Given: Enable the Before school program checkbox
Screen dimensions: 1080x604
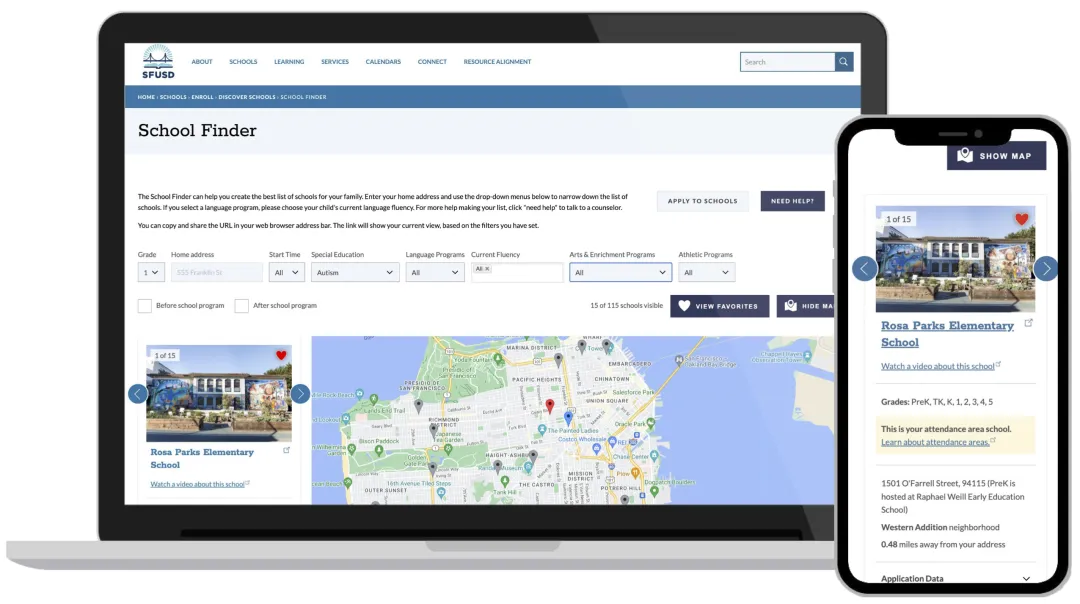Looking at the screenshot, I should pyautogui.click(x=145, y=306).
